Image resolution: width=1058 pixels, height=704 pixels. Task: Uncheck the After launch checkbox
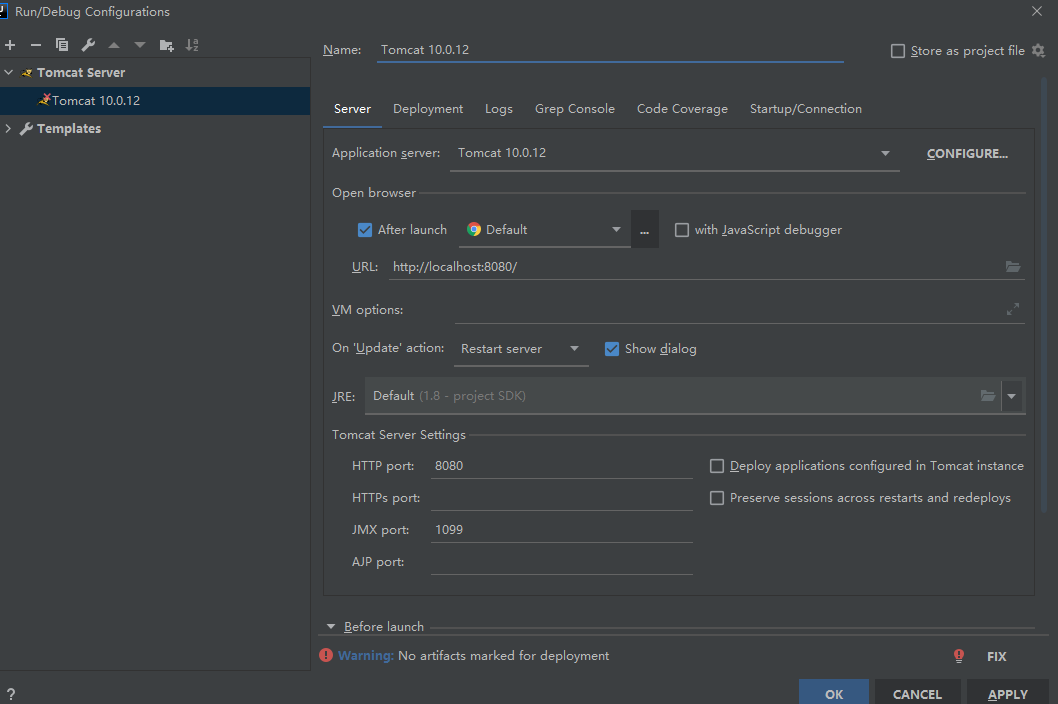365,230
